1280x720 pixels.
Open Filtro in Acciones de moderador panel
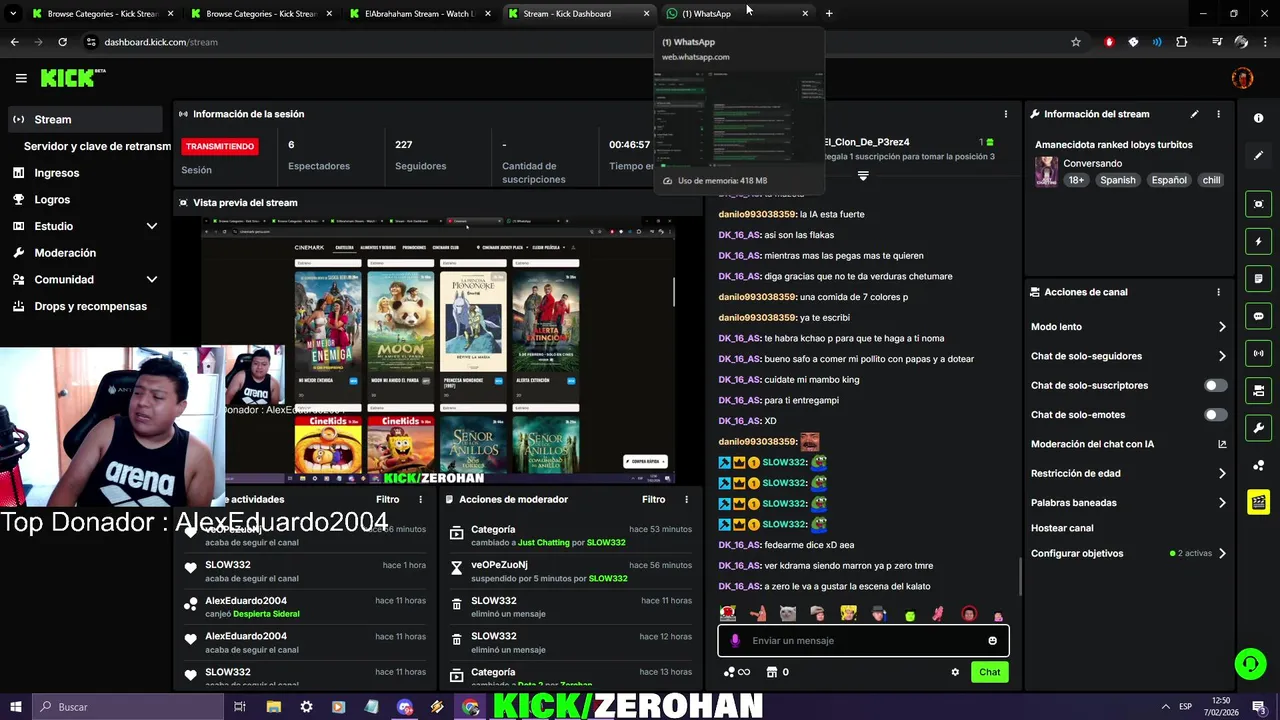[x=653, y=499]
